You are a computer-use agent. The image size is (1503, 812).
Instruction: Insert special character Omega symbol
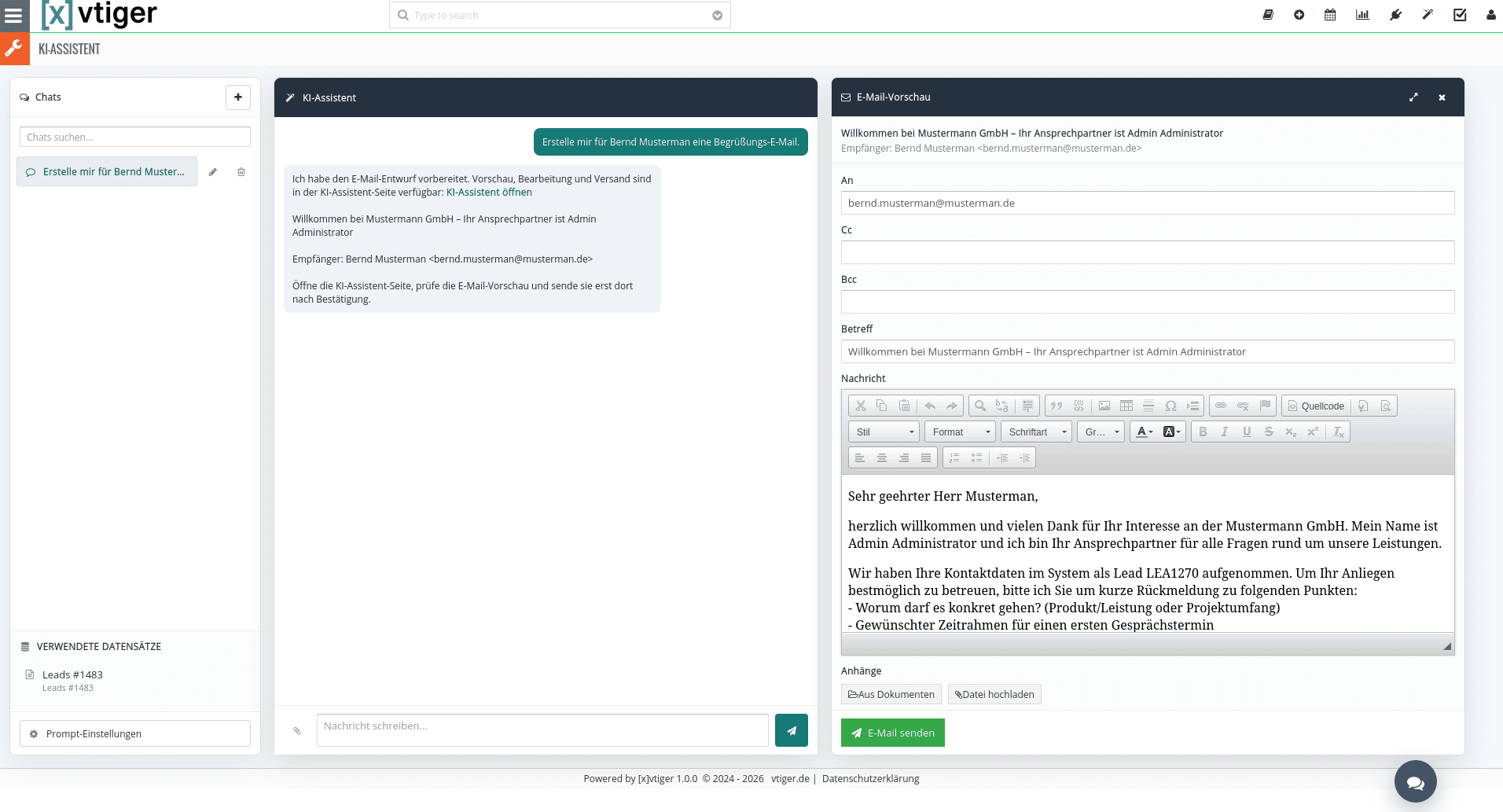(1170, 406)
